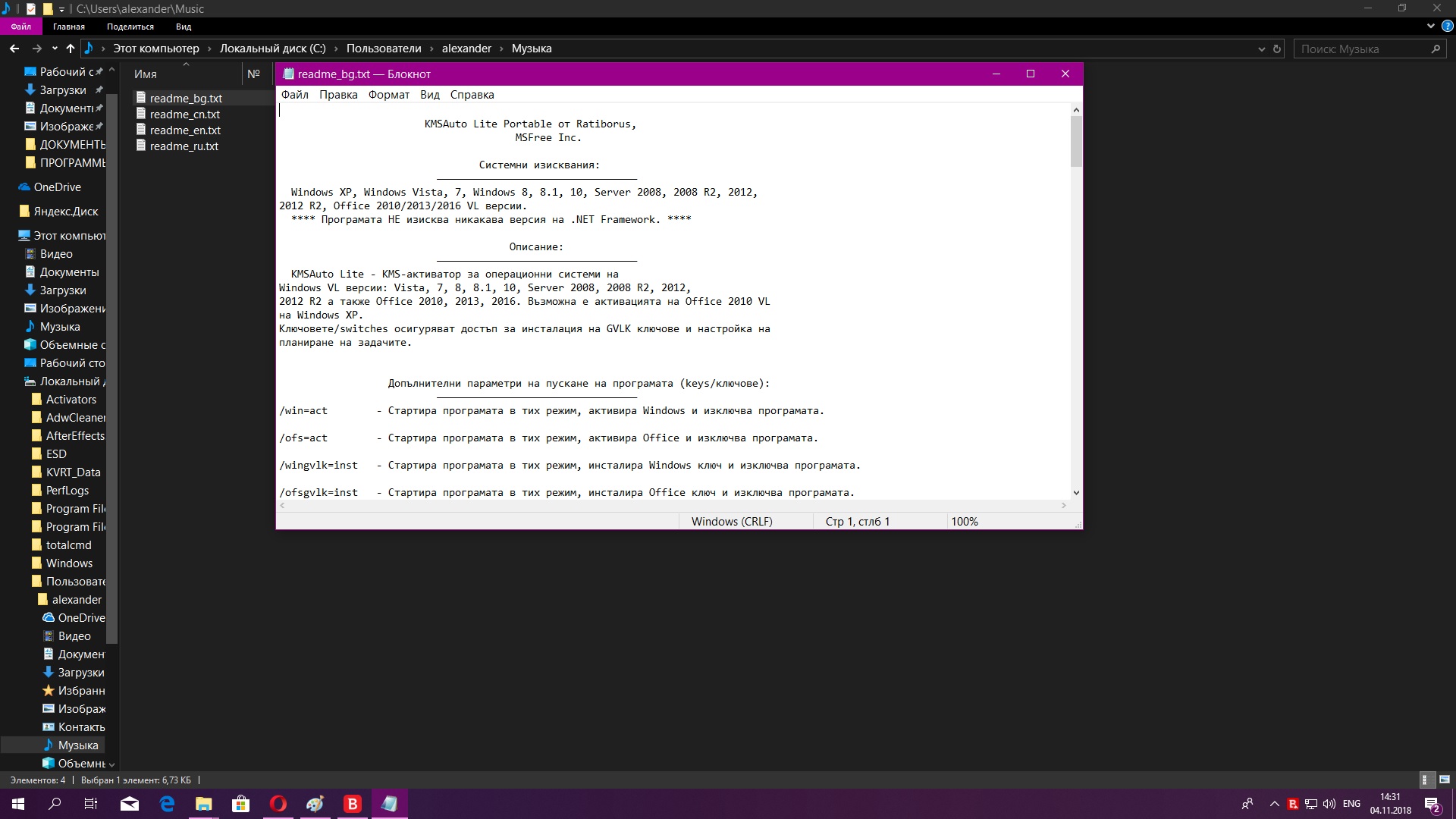Navigate to Пользователи in the breadcrumb
Image resolution: width=1456 pixels, height=819 pixels.
click(383, 49)
